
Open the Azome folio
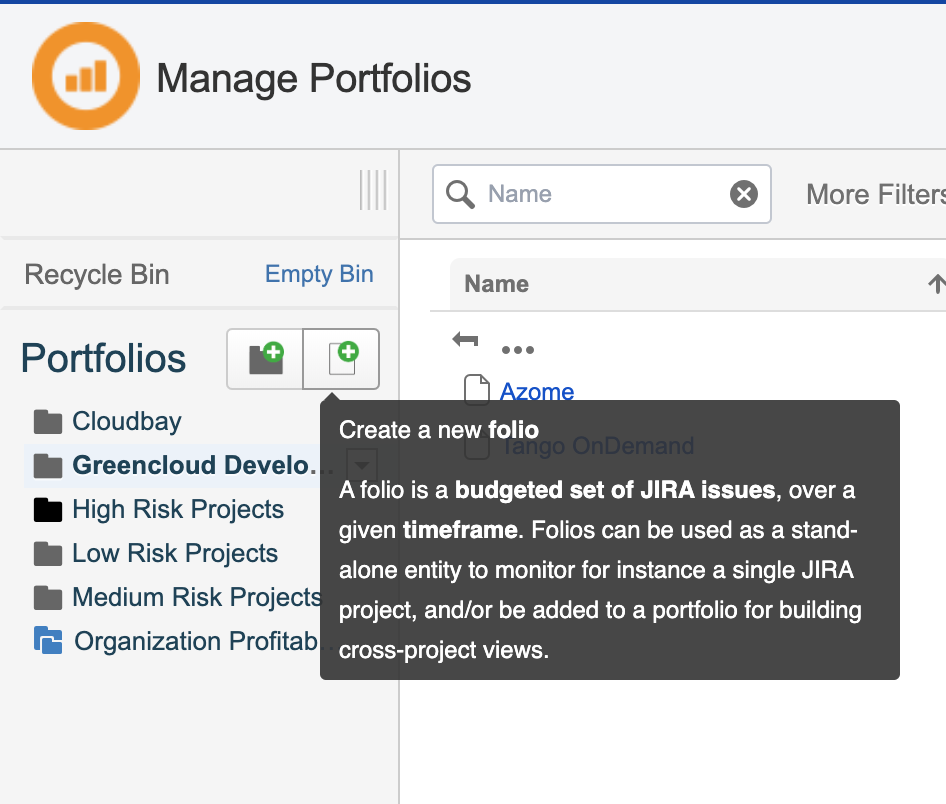(x=537, y=391)
